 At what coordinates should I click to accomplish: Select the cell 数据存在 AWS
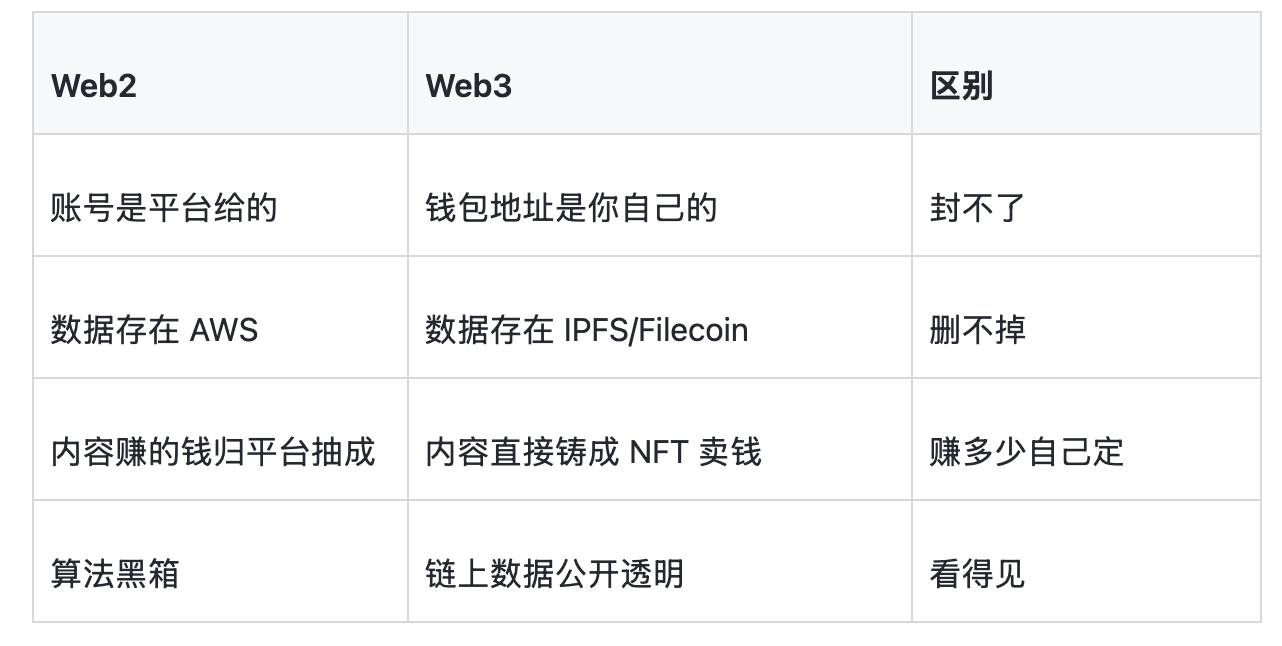(220, 317)
